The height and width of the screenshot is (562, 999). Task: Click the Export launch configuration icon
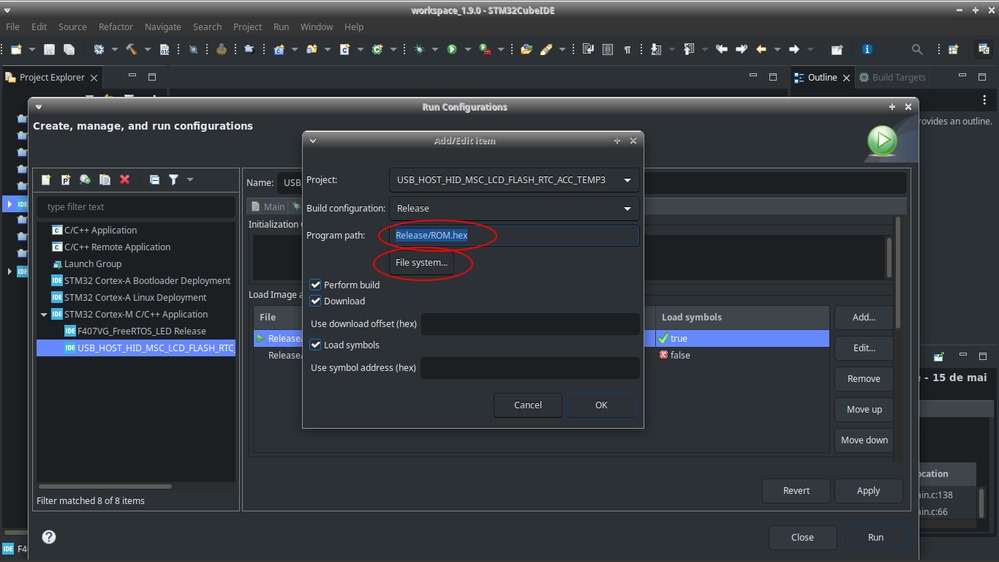click(x=85, y=180)
